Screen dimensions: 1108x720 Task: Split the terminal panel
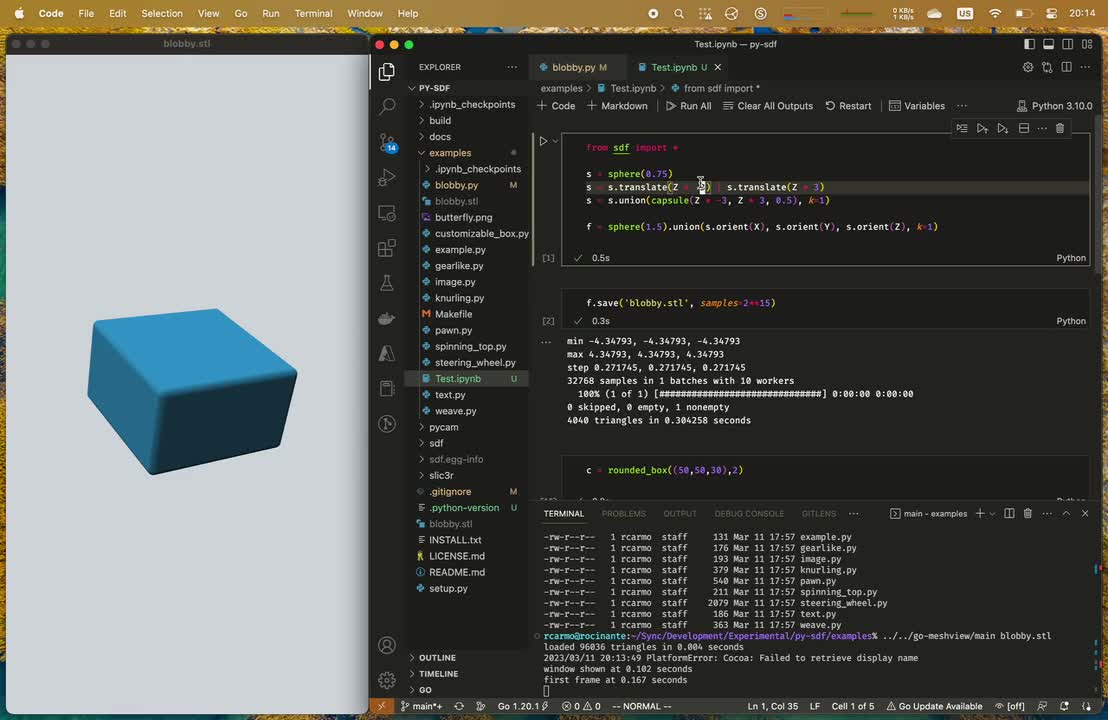coord(1009,514)
